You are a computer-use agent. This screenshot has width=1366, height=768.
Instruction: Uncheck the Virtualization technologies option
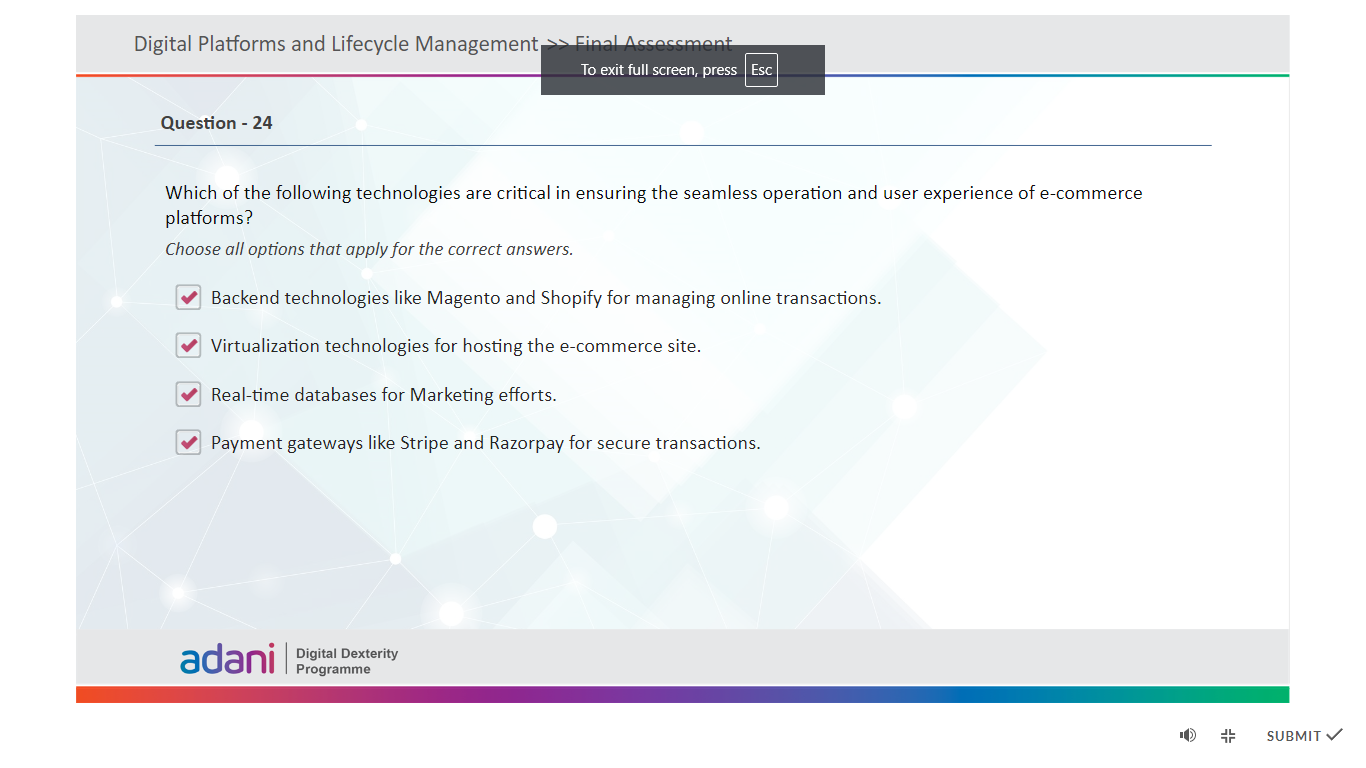(x=188, y=345)
